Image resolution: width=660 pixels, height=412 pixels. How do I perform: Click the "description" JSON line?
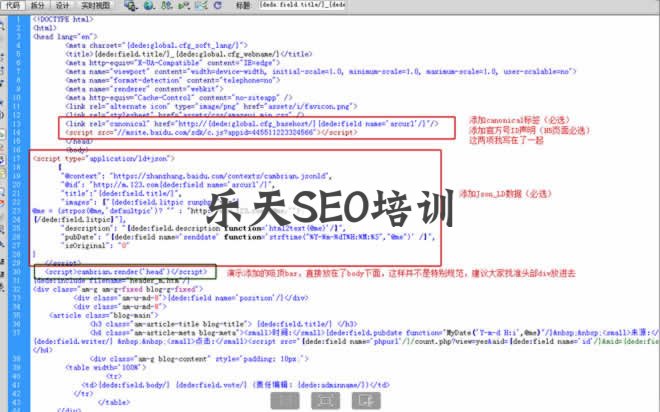click(204, 229)
